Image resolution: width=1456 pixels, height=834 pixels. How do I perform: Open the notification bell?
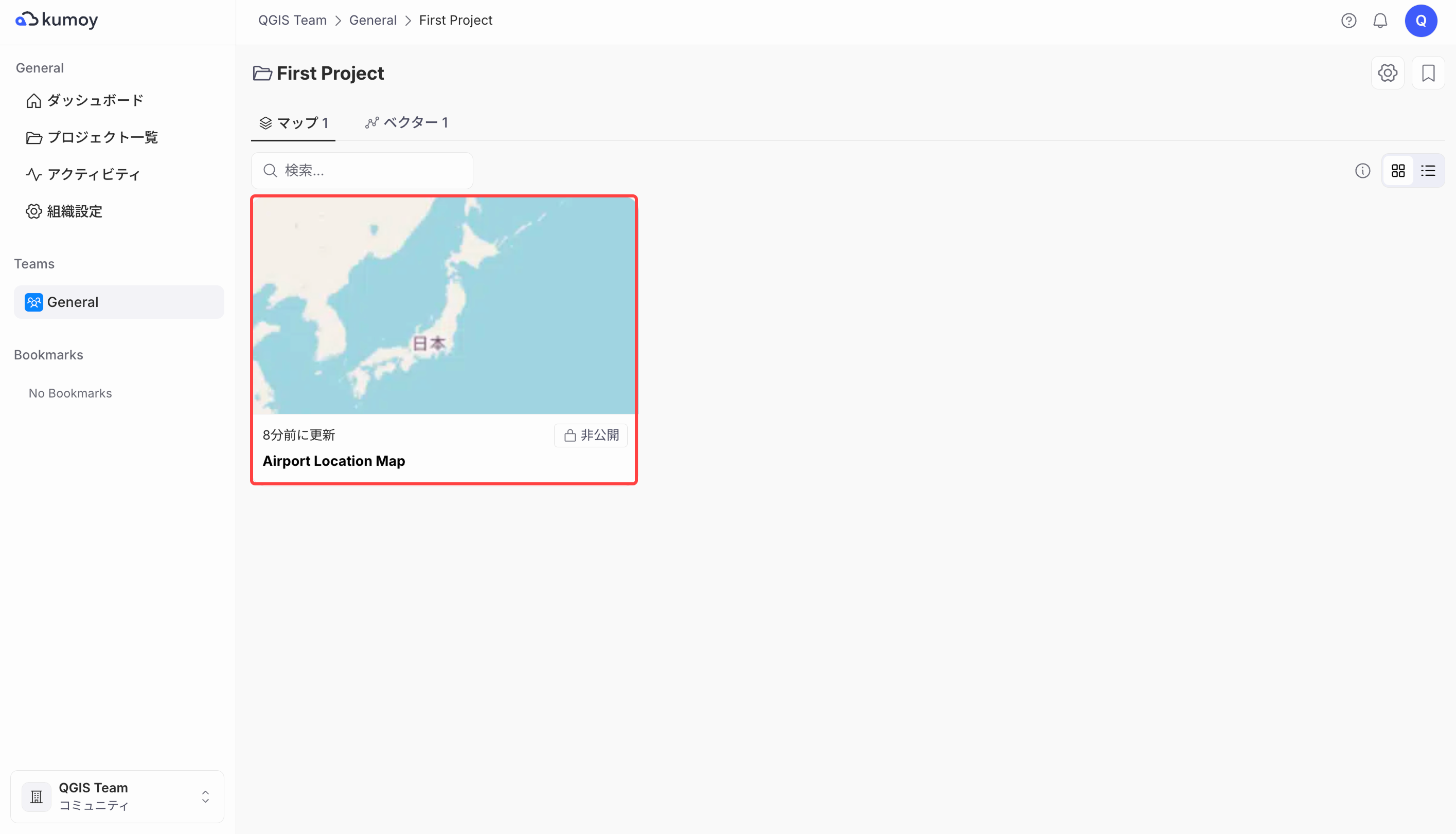tap(1380, 21)
